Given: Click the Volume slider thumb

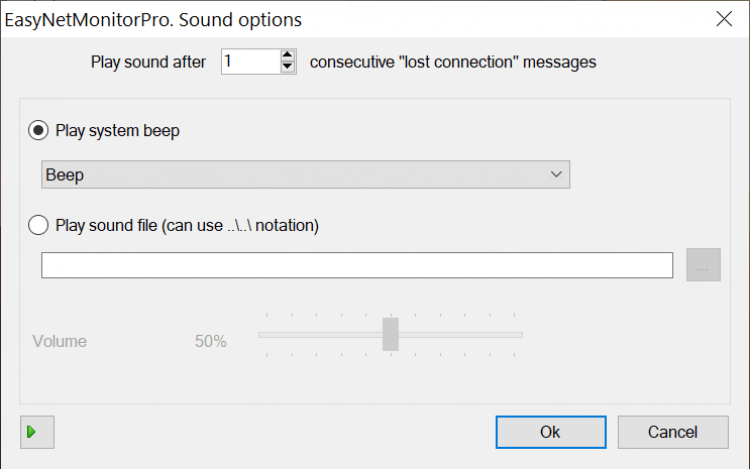Looking at the screenshot, I should (391, 334).
